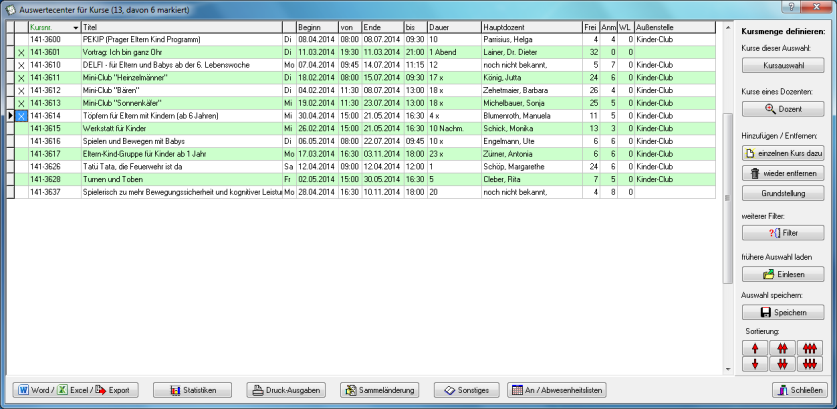837x409 pixels.
Task: Mark course 141-3600 row checkbox
Action: [x=21, y=40]
